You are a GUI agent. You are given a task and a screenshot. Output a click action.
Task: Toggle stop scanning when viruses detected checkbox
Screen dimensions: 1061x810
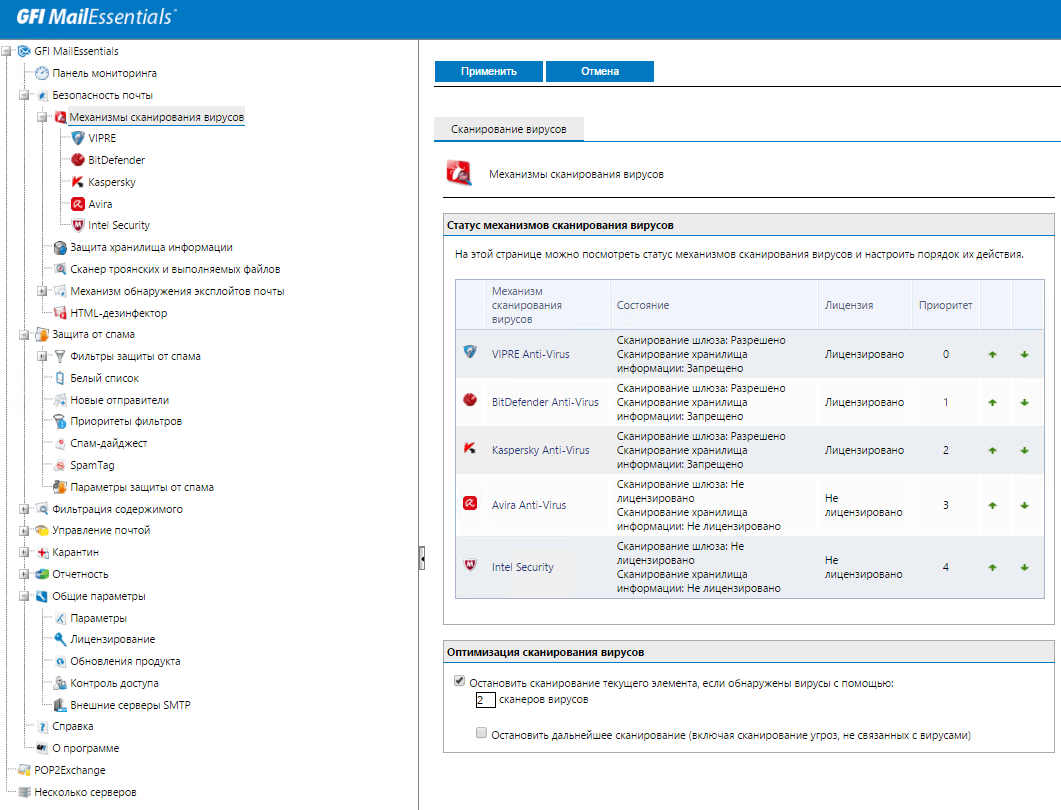[x=459, y=681]
